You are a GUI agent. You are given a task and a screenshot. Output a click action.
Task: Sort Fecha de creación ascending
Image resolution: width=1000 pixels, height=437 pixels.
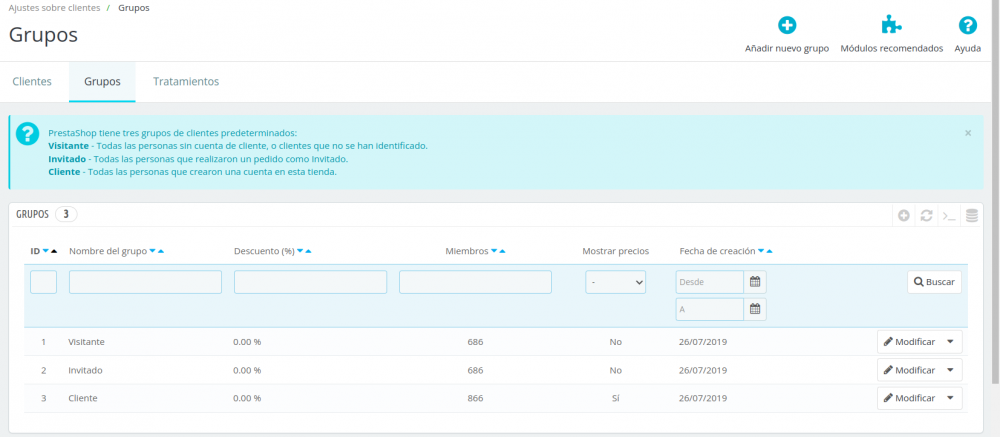click(x=770, y=251)
